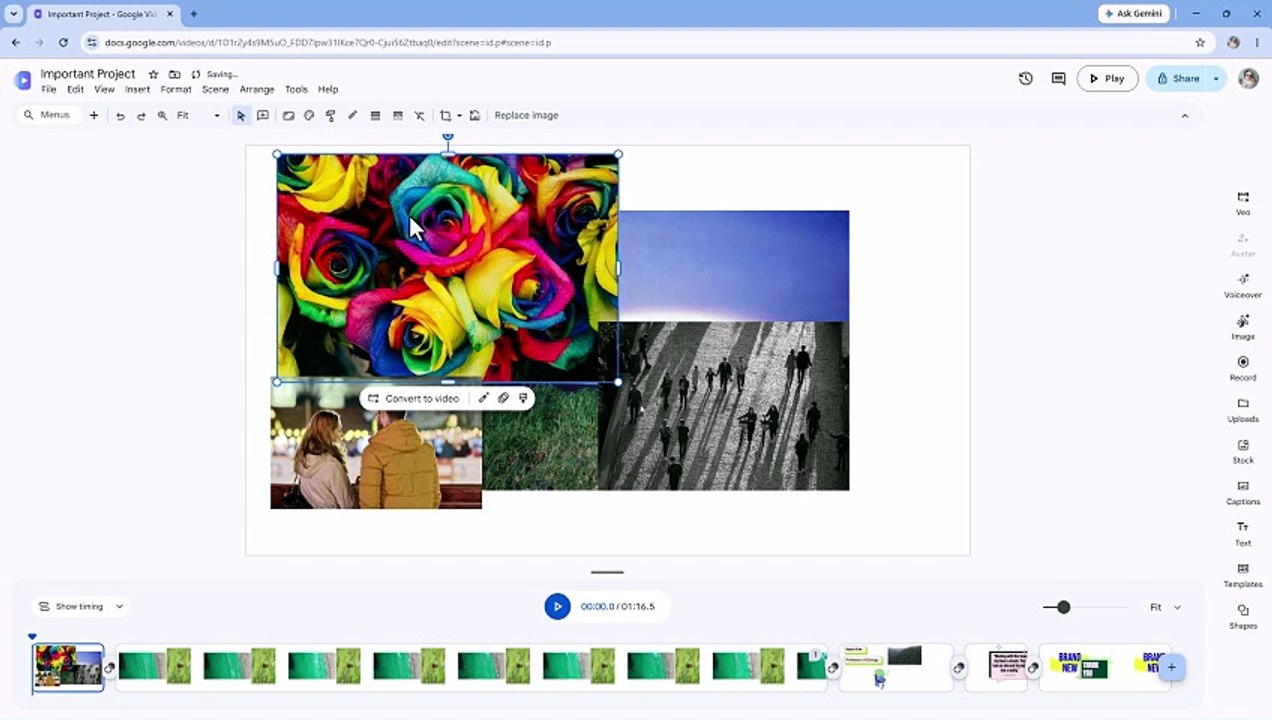Star the Important Project document
The image size is (1272, 720).
point(153,74)
